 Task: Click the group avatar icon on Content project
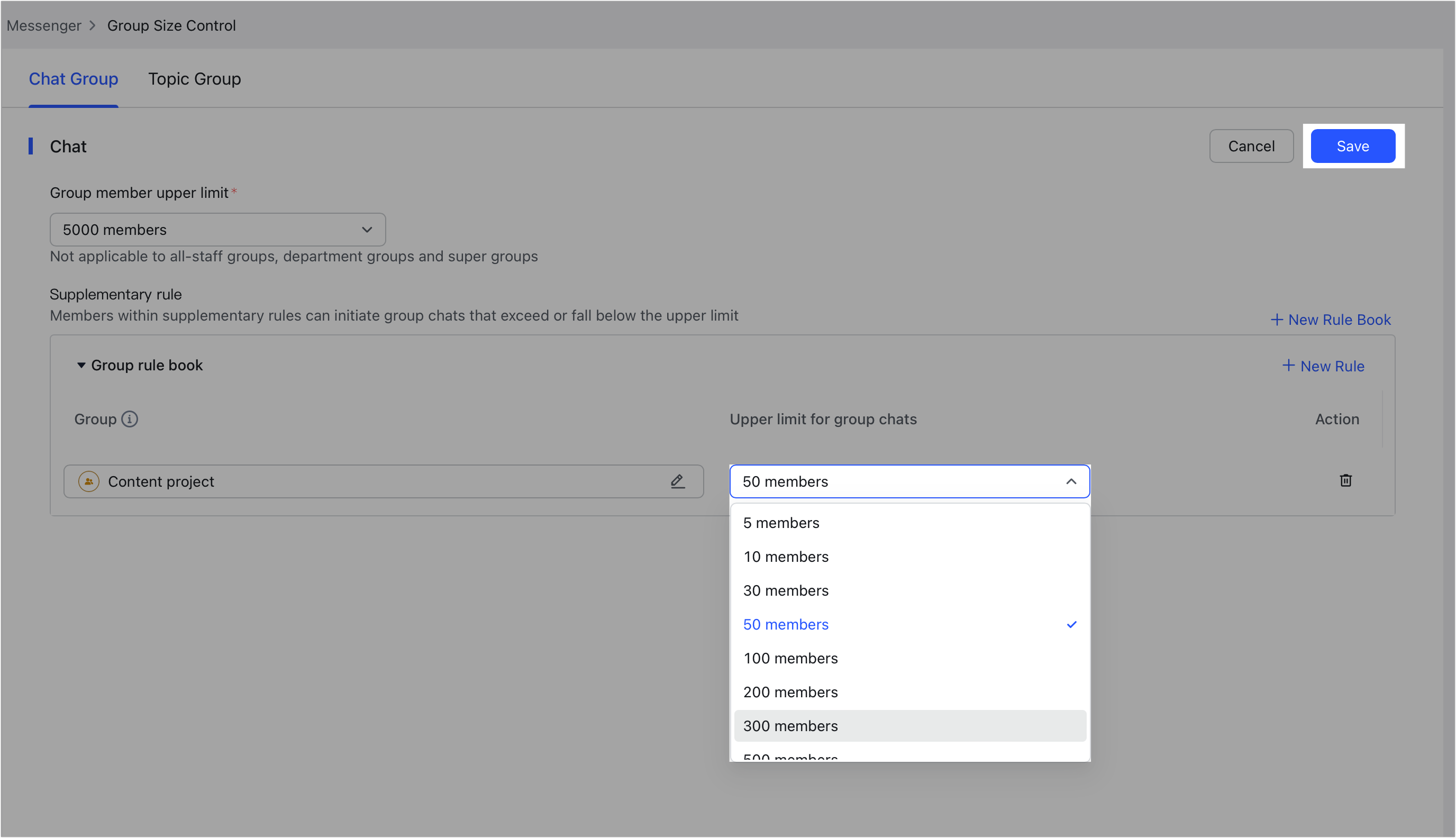(x=89, y=481)
